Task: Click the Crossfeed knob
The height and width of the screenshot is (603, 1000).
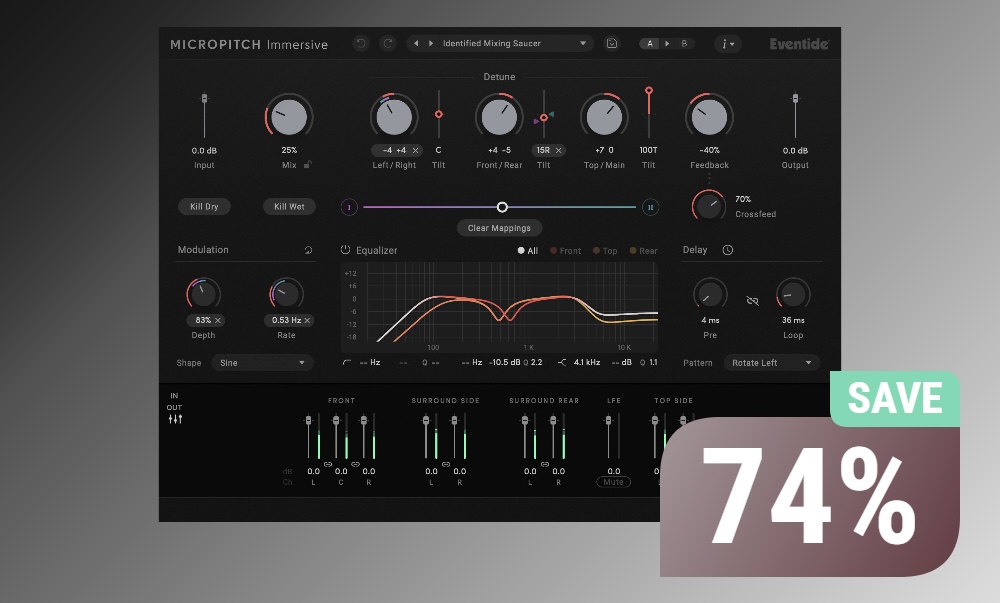Action: (709, 206)
